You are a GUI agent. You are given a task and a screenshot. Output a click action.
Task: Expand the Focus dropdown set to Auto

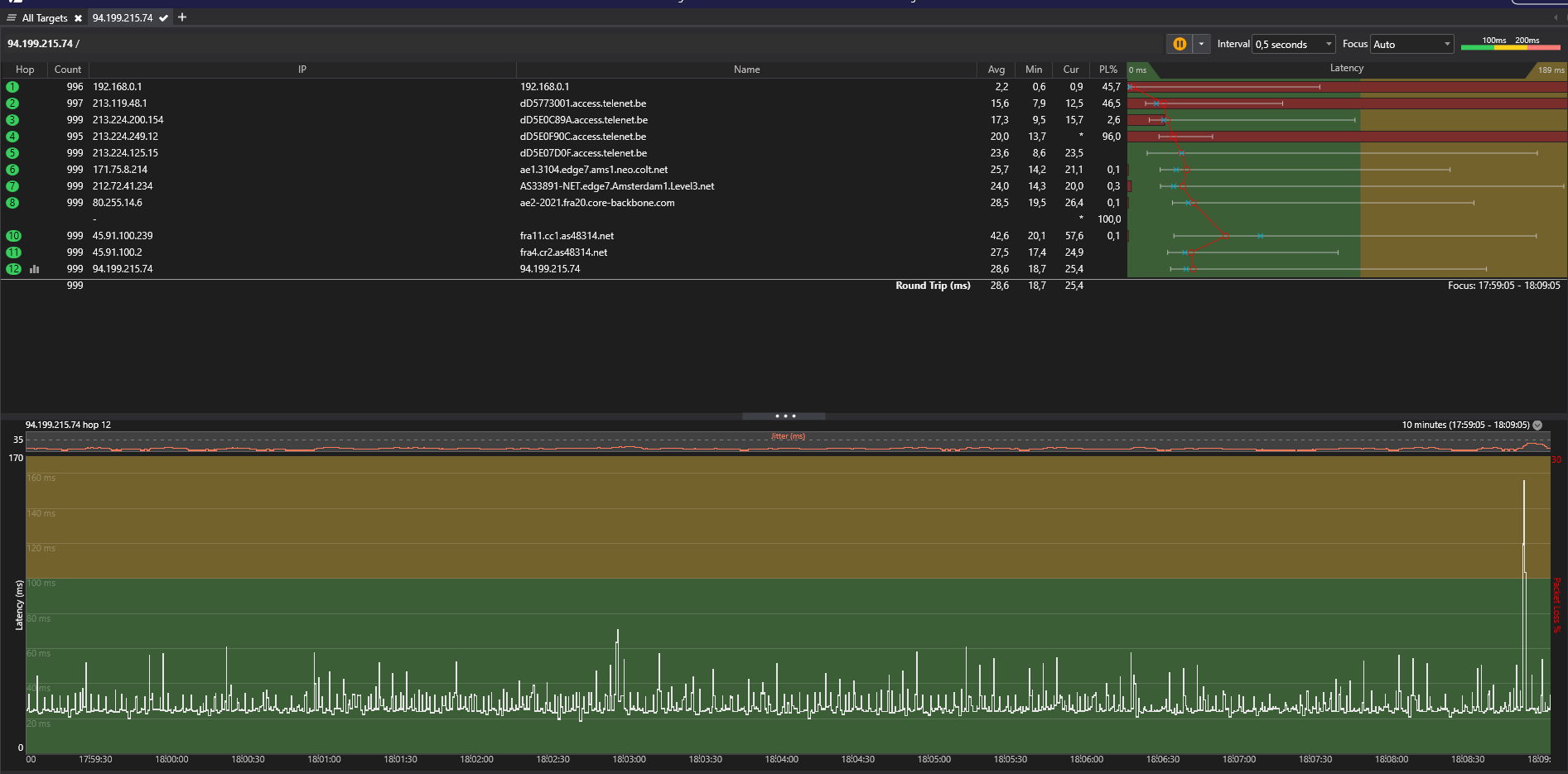coord(1411,44)
